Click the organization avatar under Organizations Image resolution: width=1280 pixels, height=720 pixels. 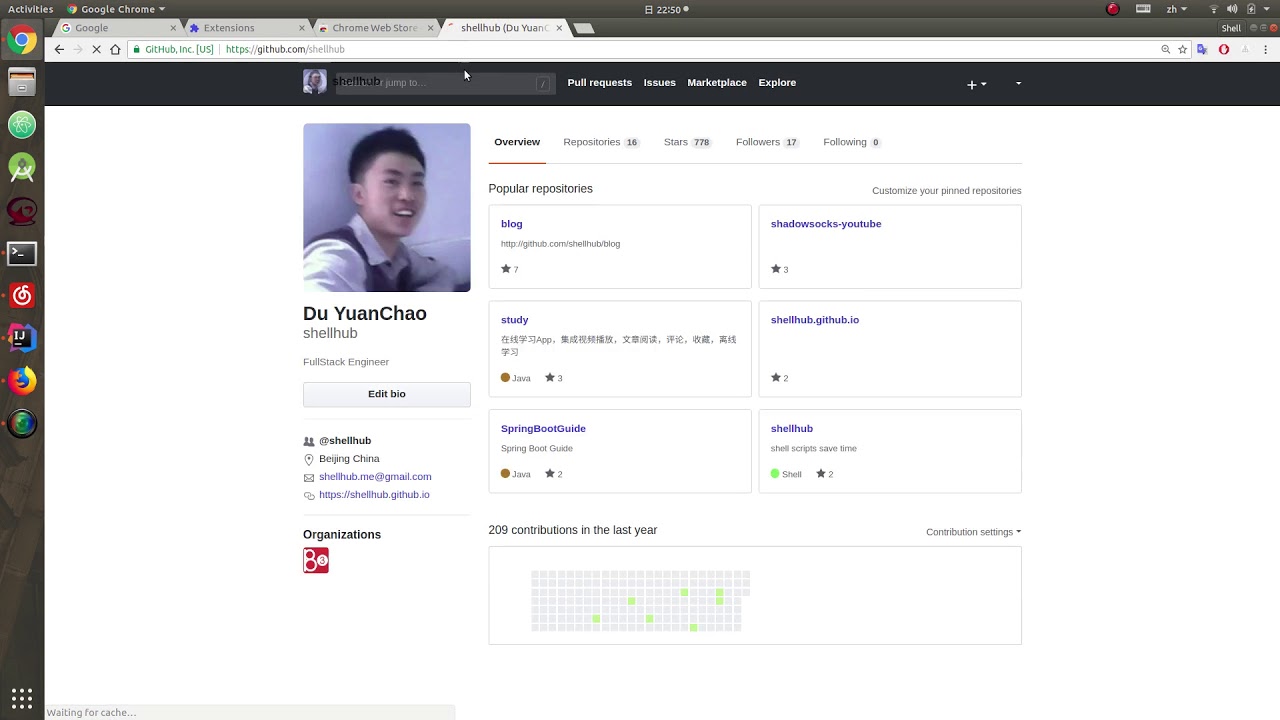coord(316,560)
